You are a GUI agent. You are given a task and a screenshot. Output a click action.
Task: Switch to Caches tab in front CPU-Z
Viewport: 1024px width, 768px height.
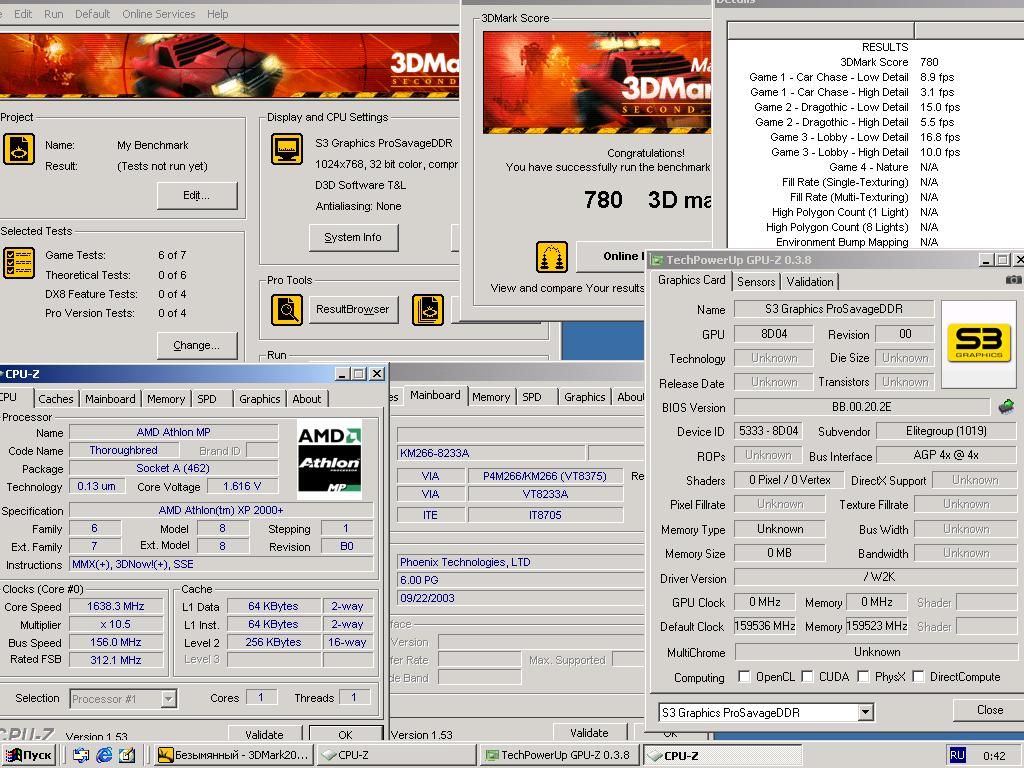click(56, 398)
